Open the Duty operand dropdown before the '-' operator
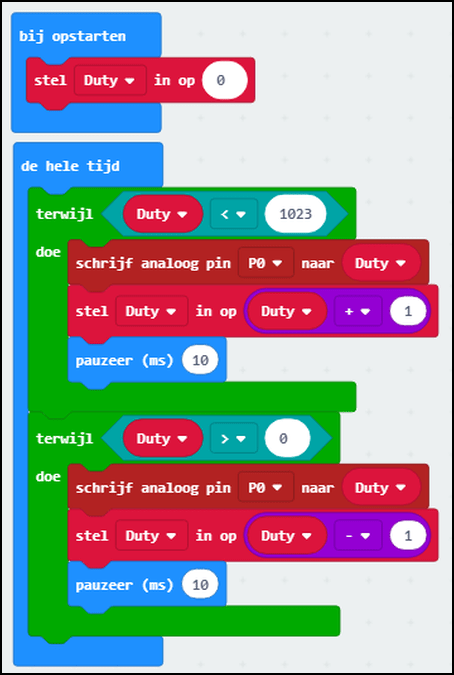This screenshot has height=675, width=454. pos(286,536)
